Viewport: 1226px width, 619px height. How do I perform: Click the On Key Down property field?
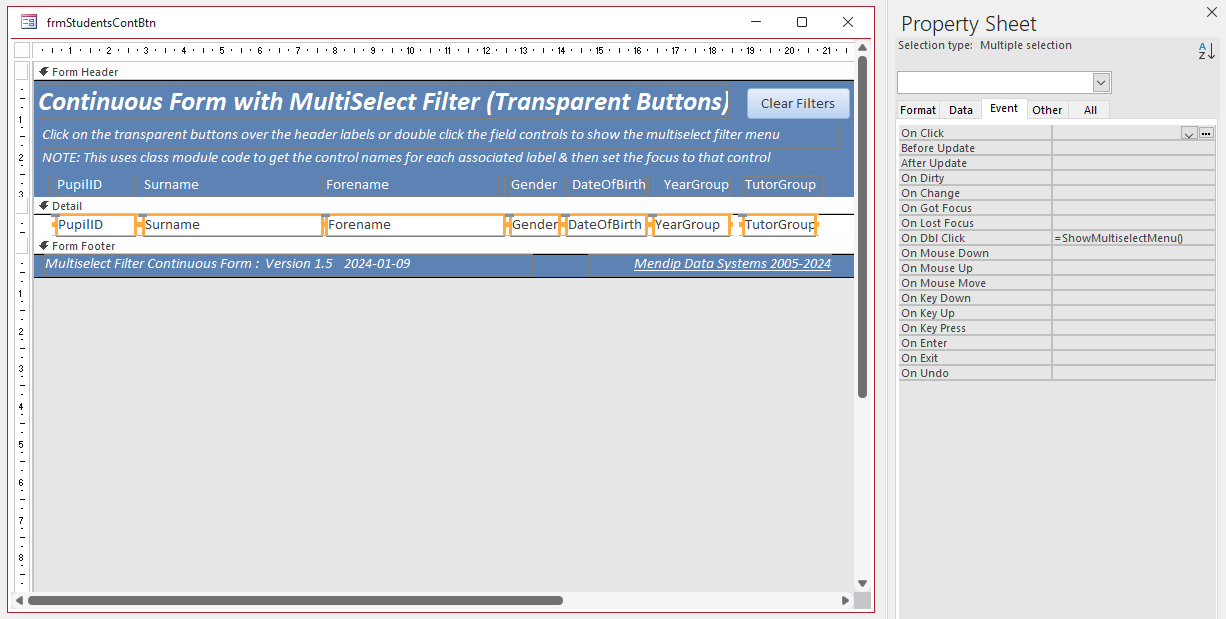click(1134, 298)
